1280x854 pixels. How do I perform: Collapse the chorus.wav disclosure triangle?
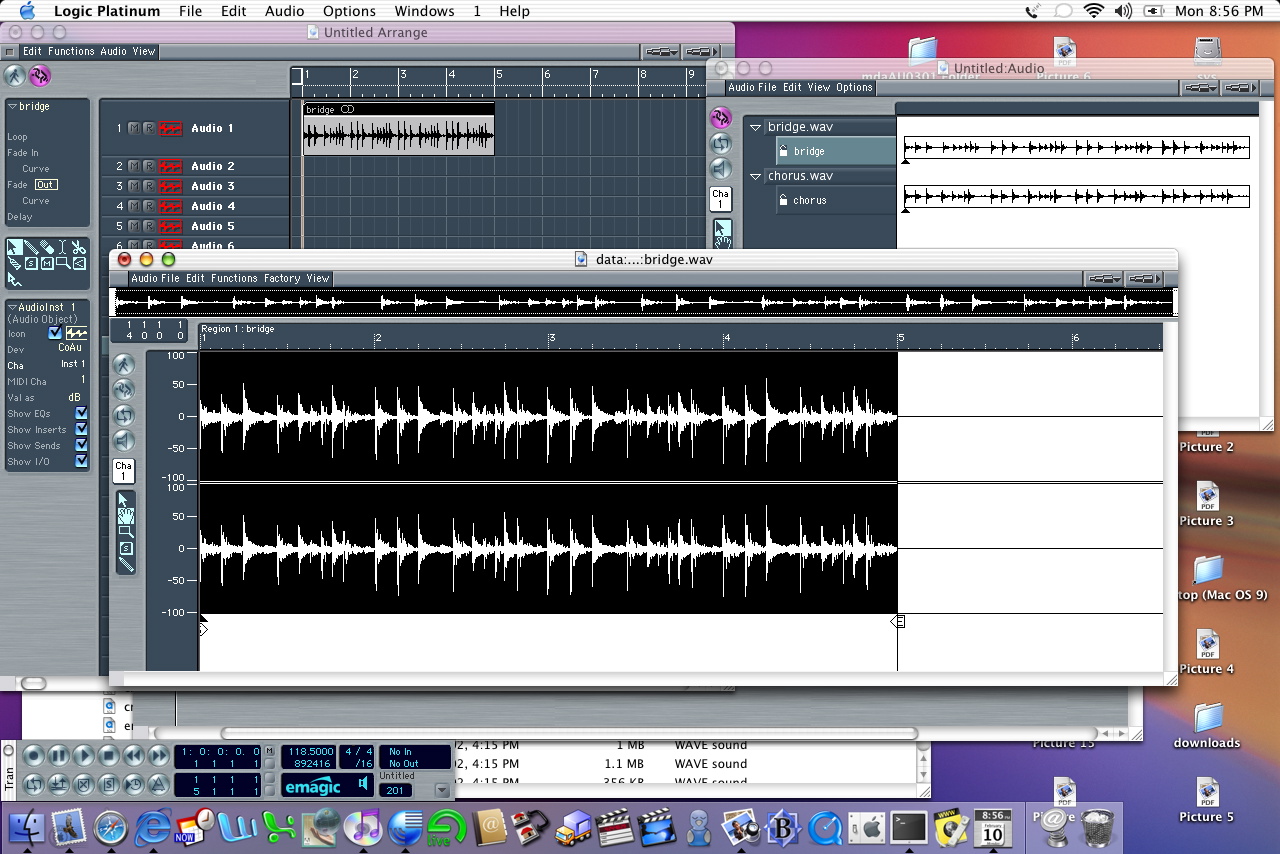(756, 176)
